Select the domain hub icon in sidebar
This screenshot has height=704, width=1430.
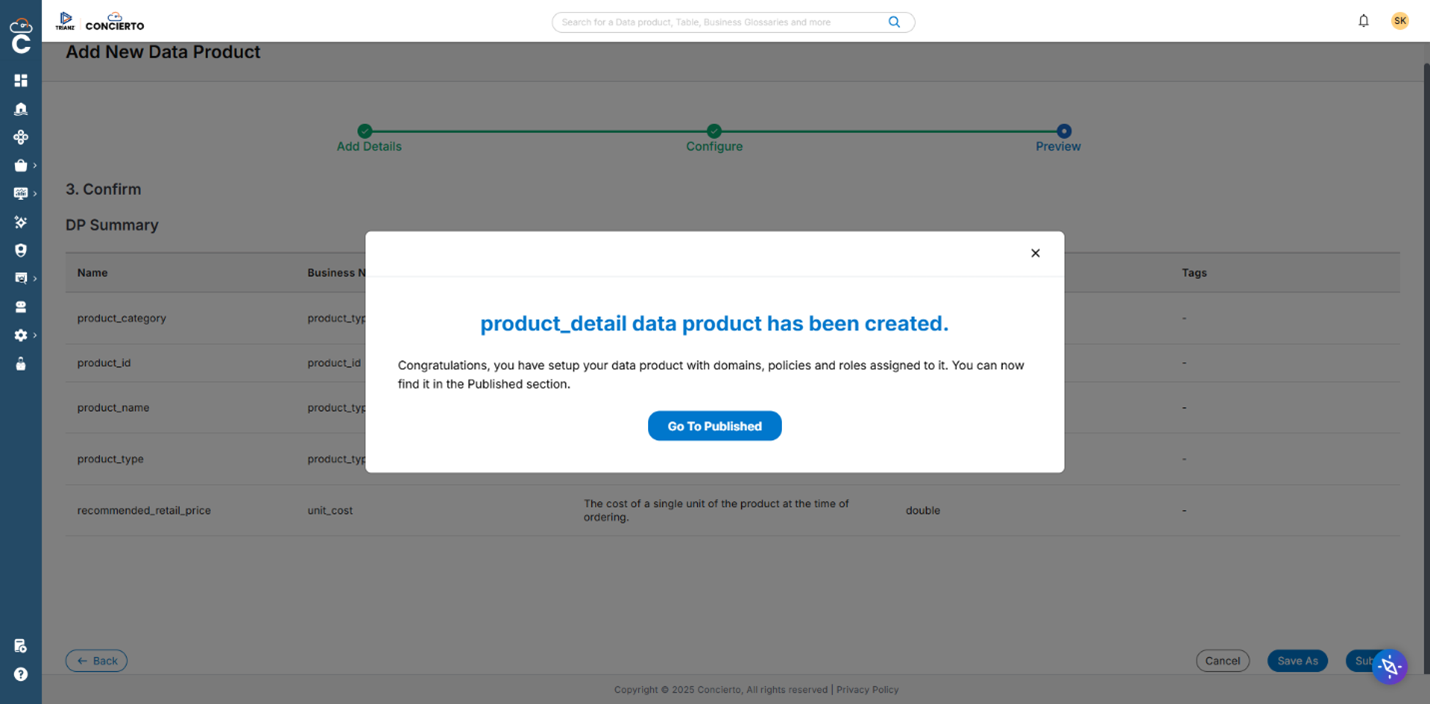(x=20, y=137)
